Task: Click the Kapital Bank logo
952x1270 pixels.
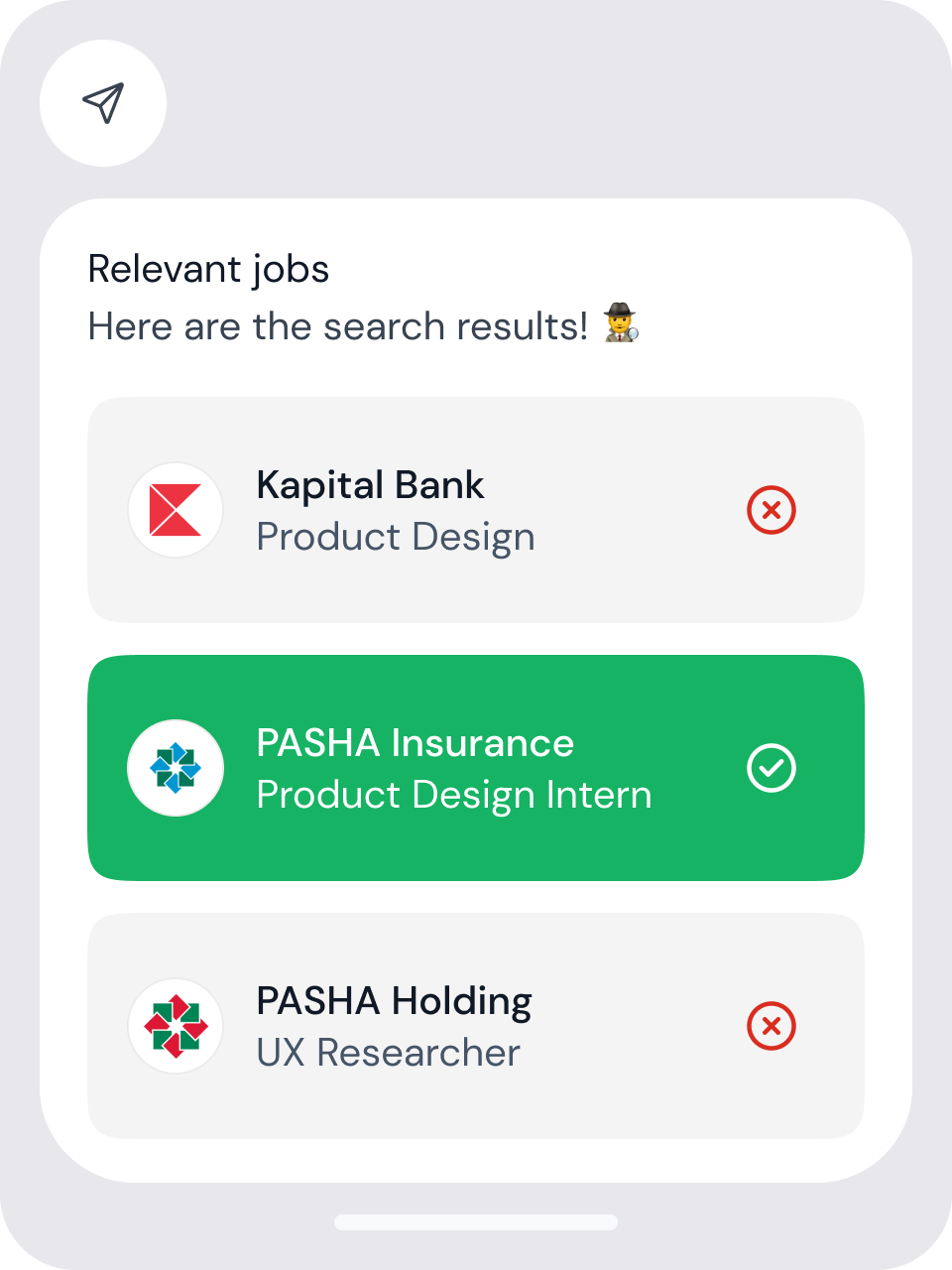Action: [176, 510]
